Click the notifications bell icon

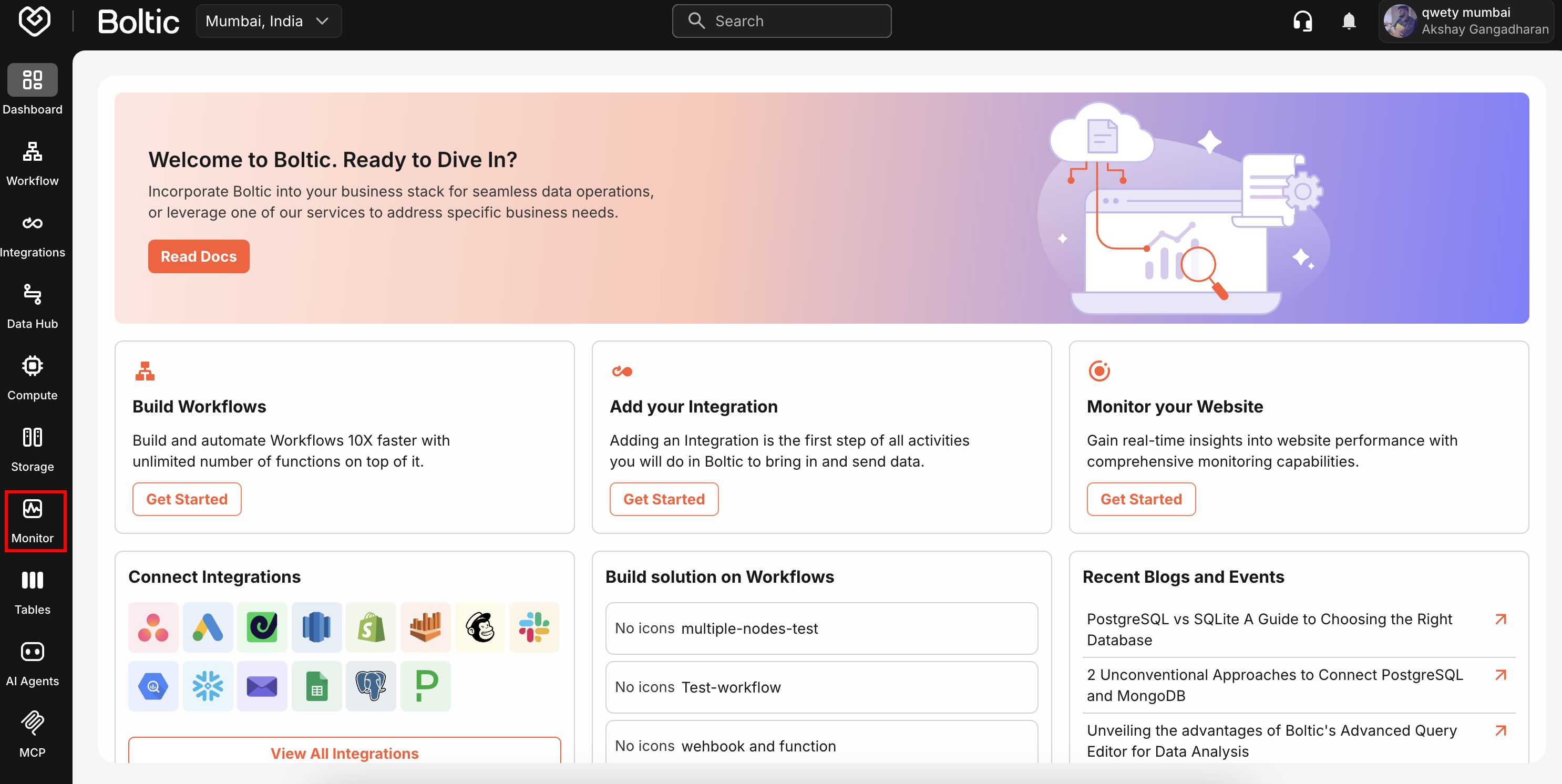point(1348,21)
